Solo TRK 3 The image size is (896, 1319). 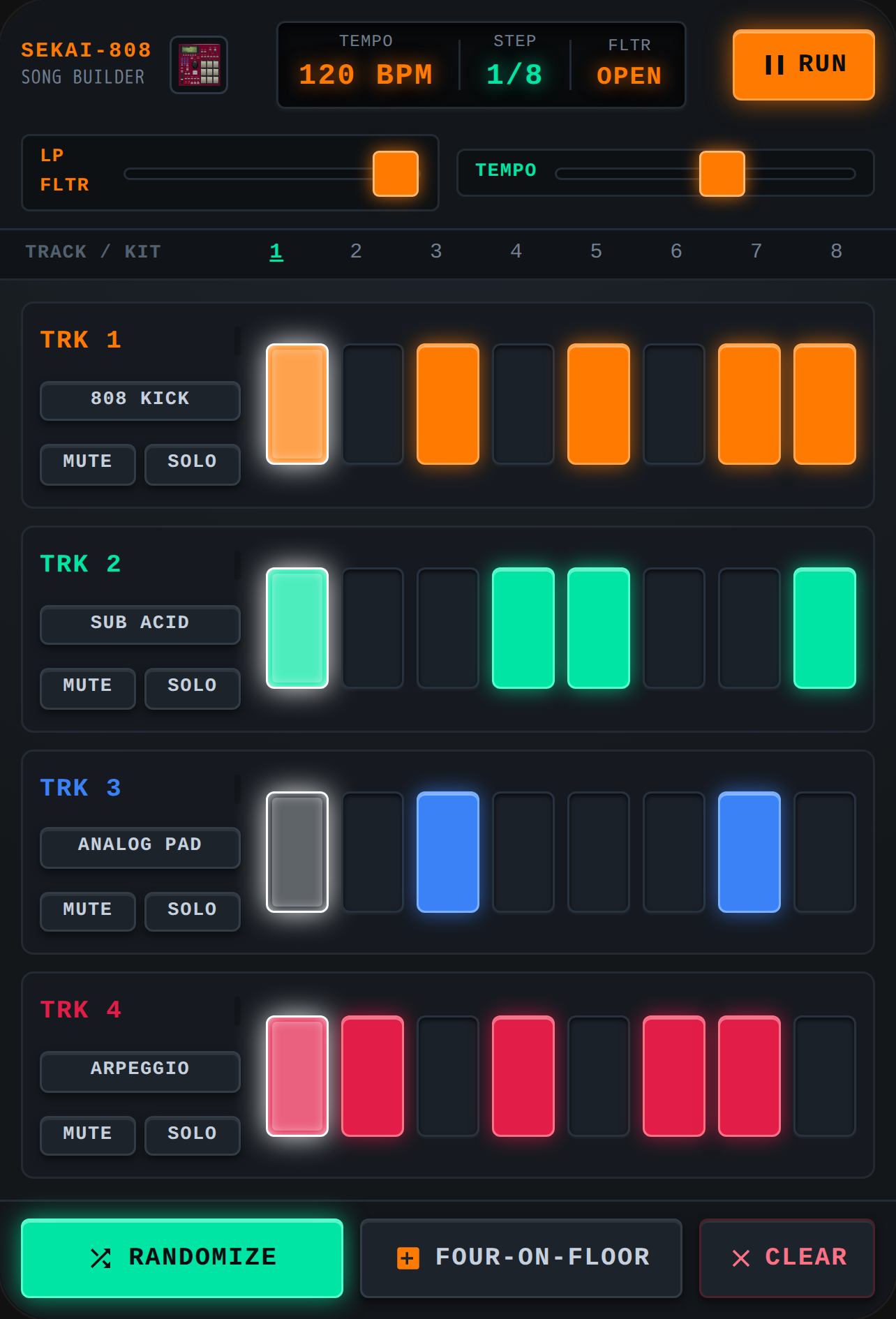(193, 911)
